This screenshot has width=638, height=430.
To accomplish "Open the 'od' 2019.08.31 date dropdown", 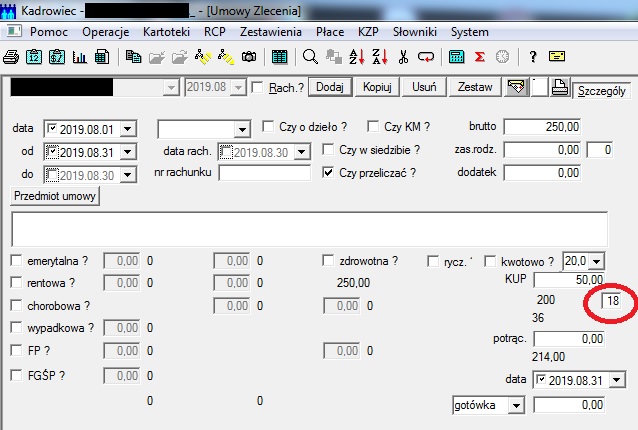I will tap(128, 152).
